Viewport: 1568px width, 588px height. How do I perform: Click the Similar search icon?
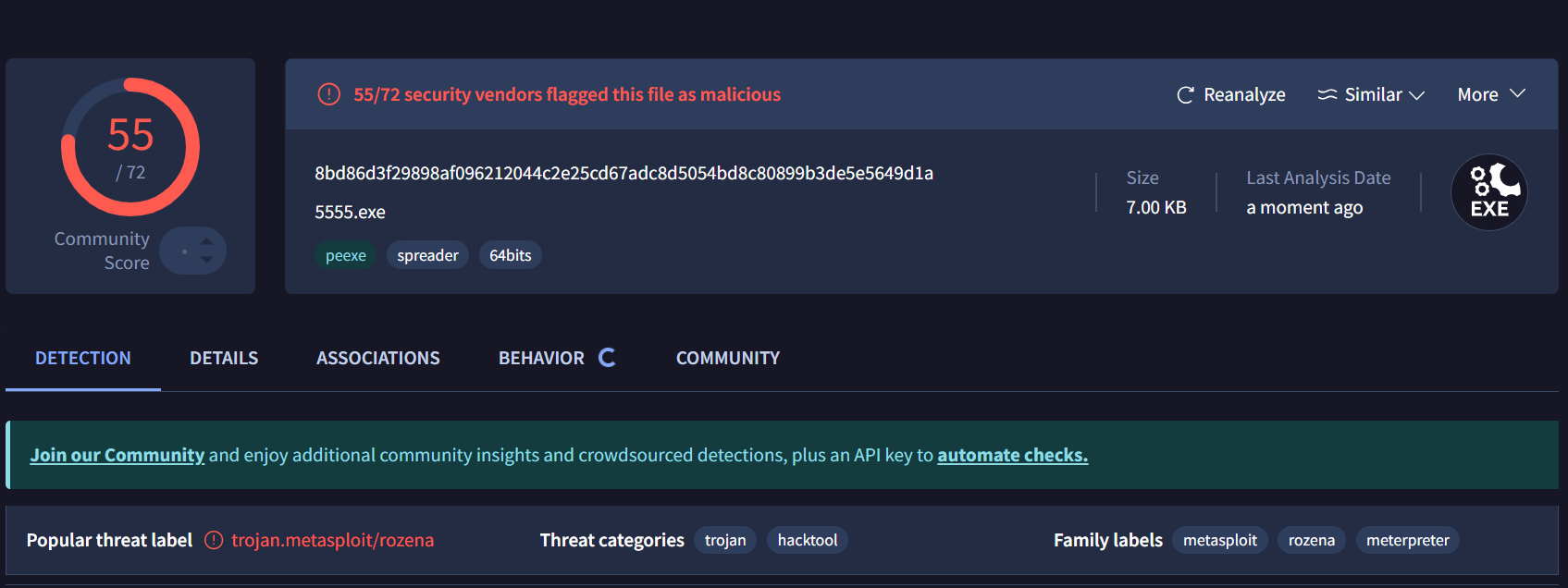(1327, 95)
